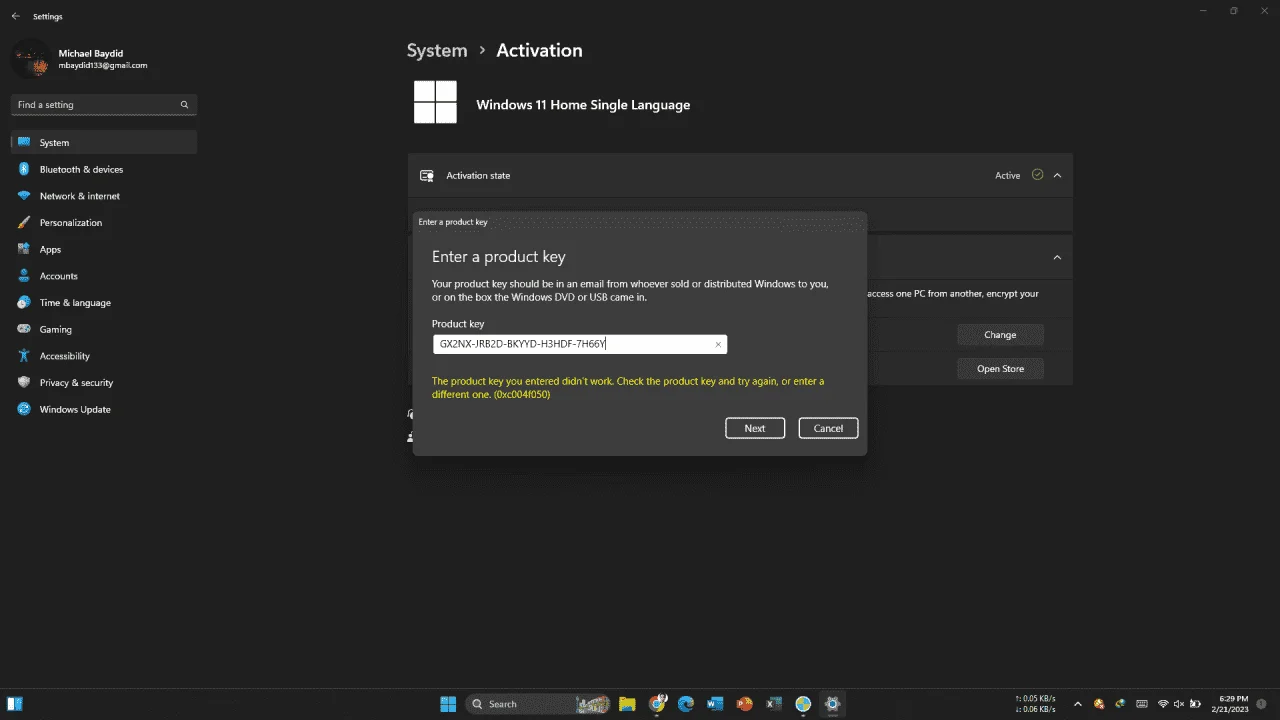Click the Open Store button

pyautogui.click(x=1000, y=369)
